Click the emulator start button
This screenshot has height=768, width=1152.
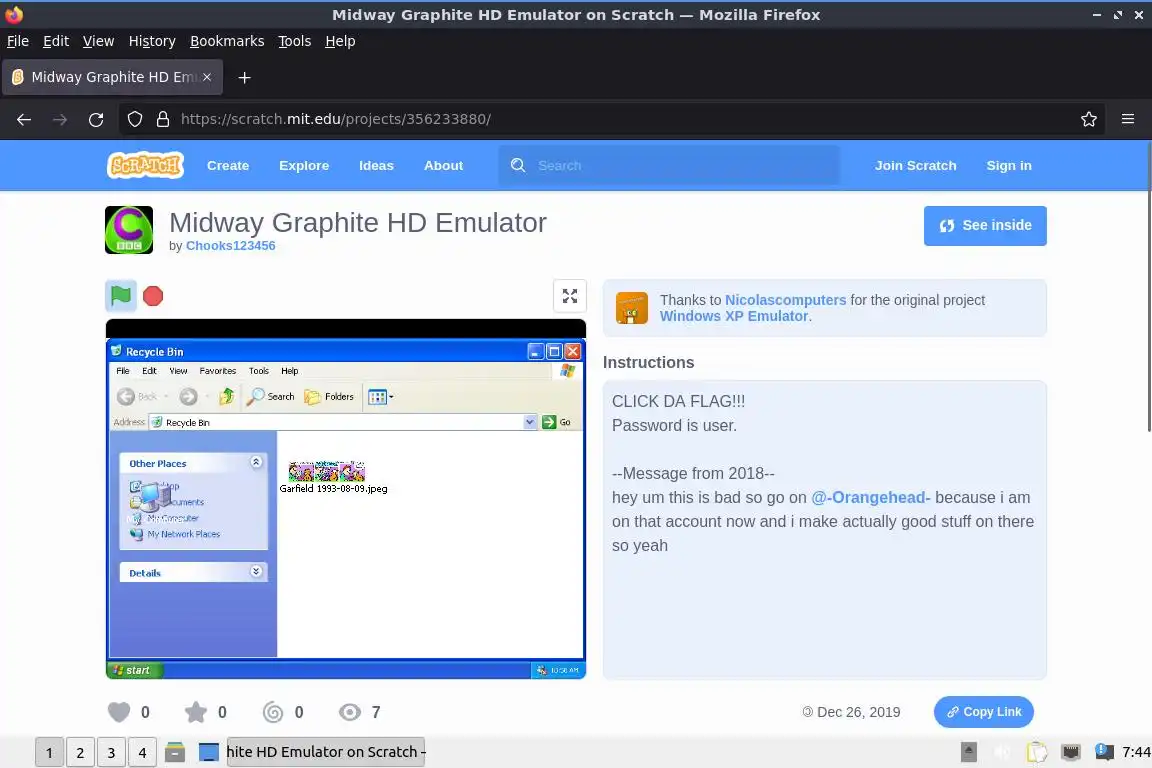135,670
